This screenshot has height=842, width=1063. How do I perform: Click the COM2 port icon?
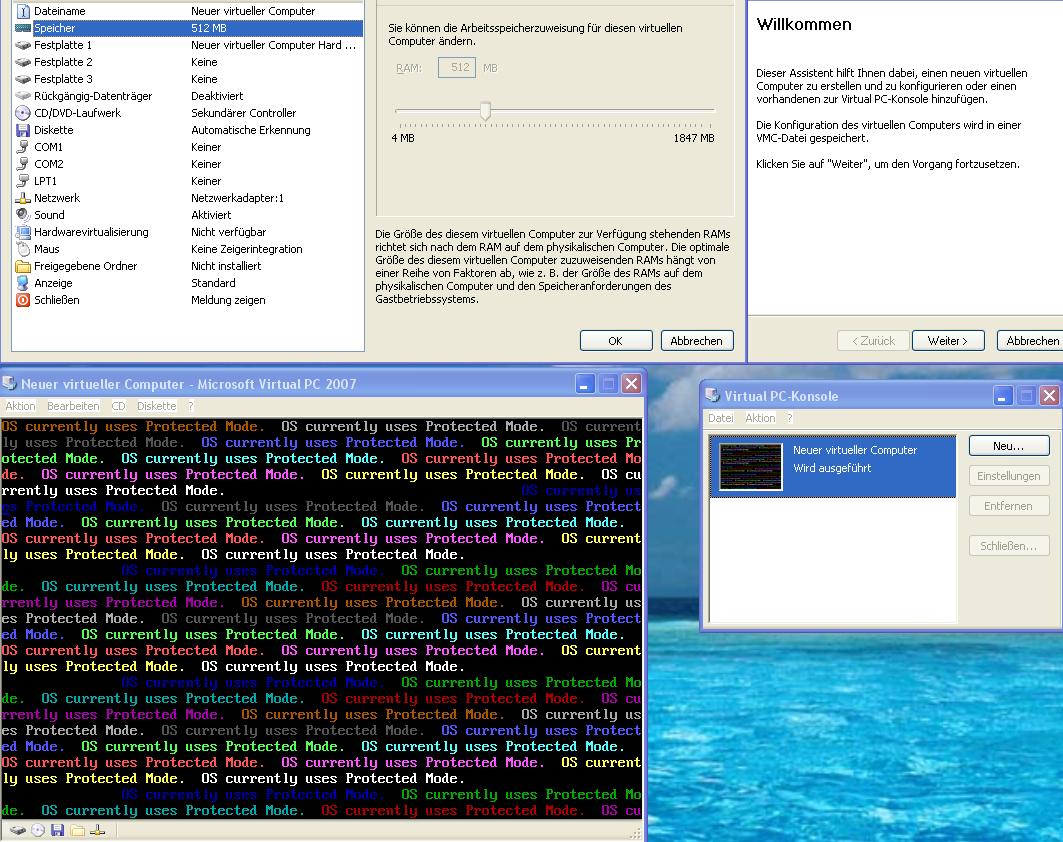pos(23,163)
